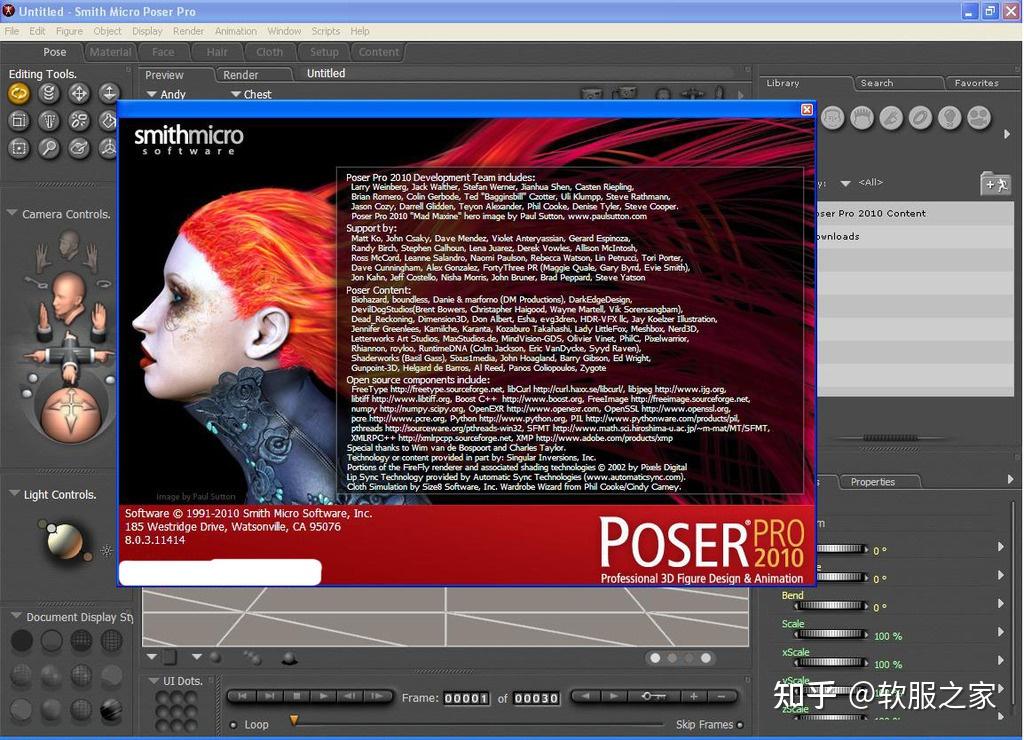Switch to the Properties tab
Screen dimensions: 1024x740
(872, 482)
